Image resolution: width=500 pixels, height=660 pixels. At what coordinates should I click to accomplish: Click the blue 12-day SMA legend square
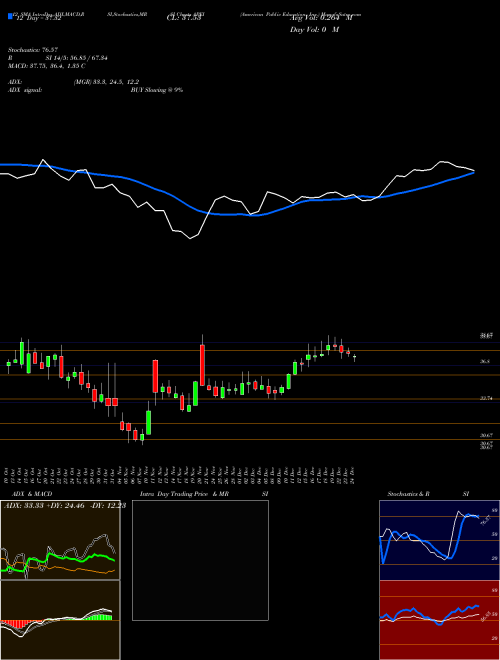[10, 17]
